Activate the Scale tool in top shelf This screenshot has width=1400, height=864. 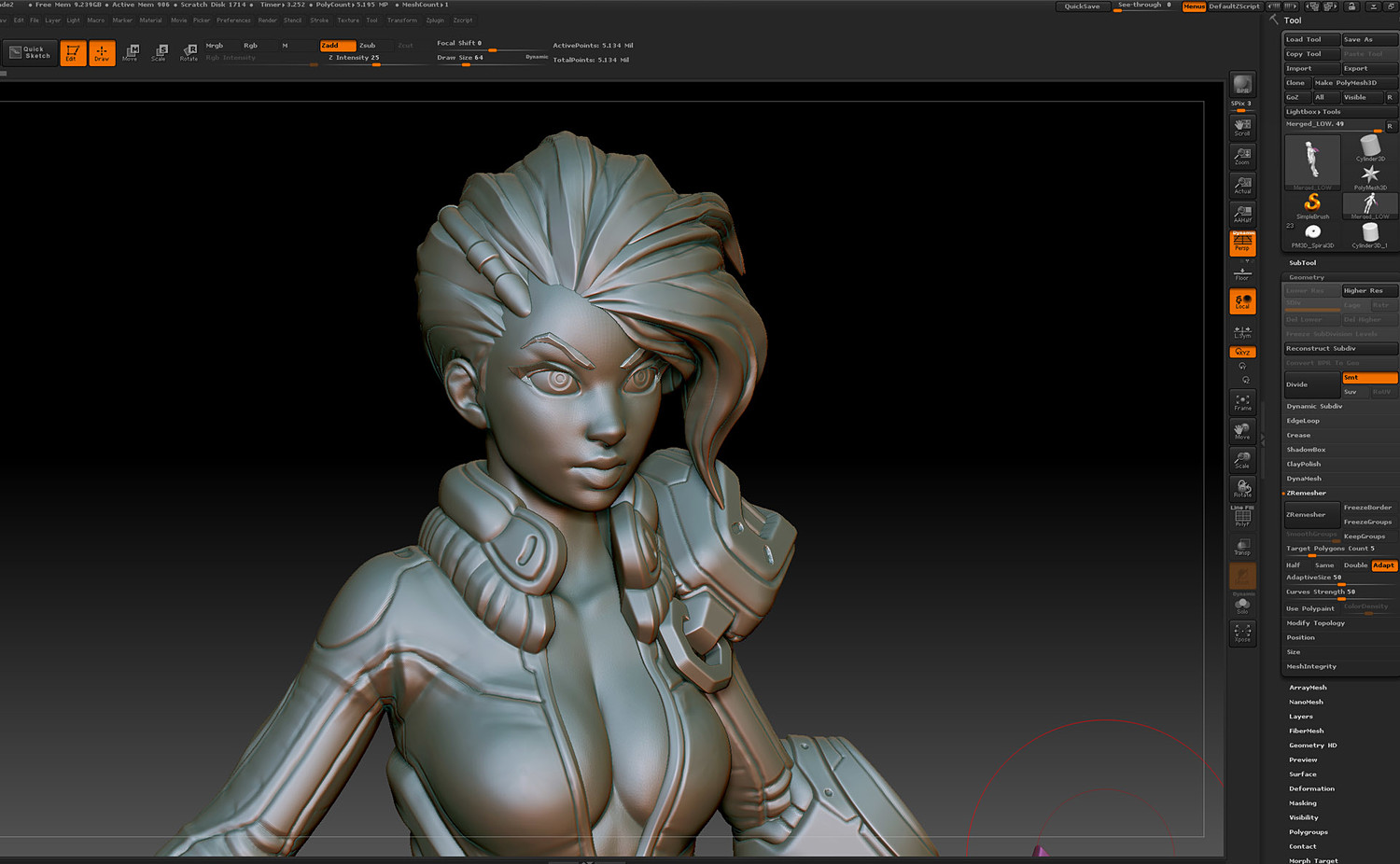pos(160,53)
